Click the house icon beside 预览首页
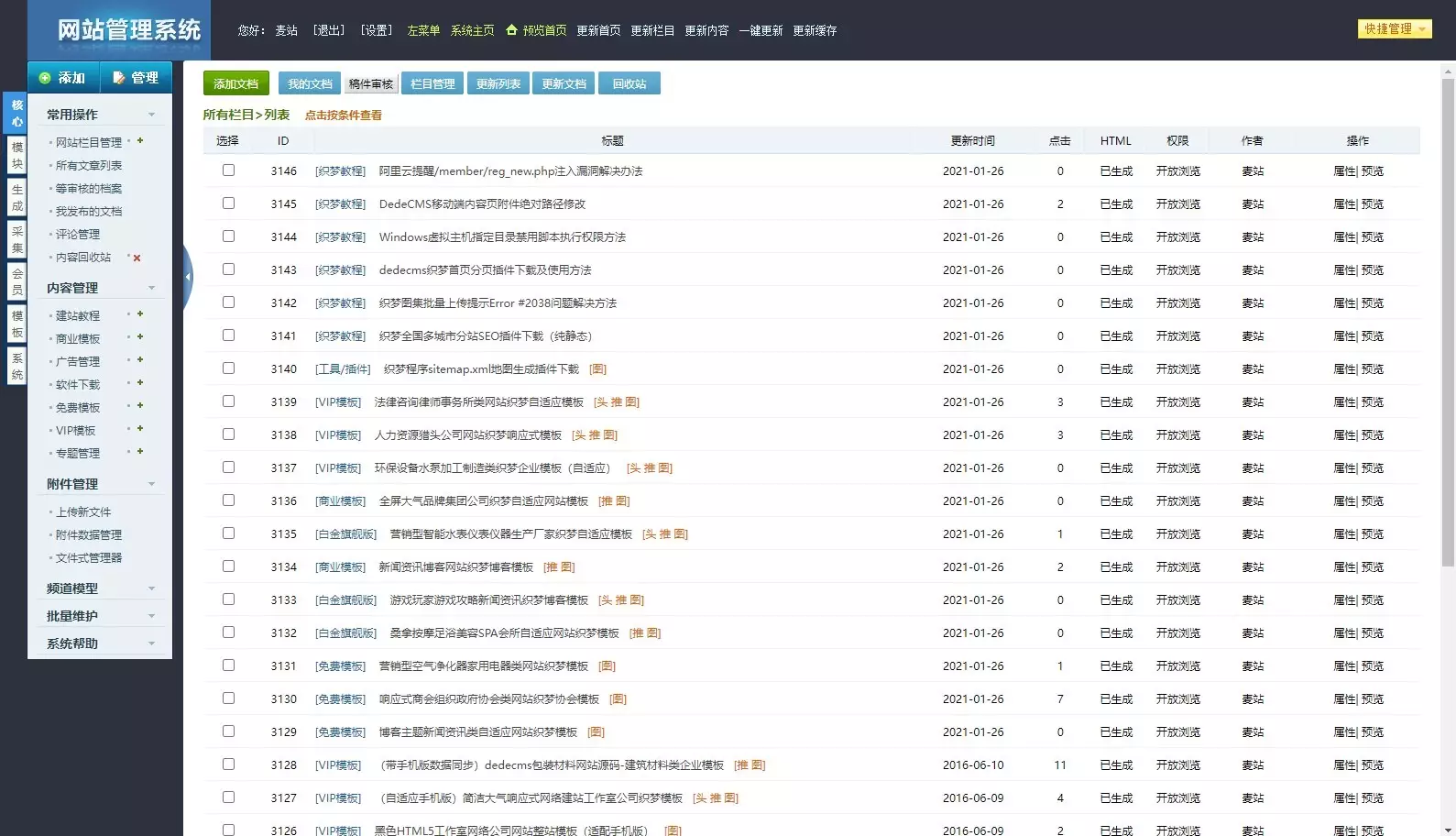 pos(511,30)
